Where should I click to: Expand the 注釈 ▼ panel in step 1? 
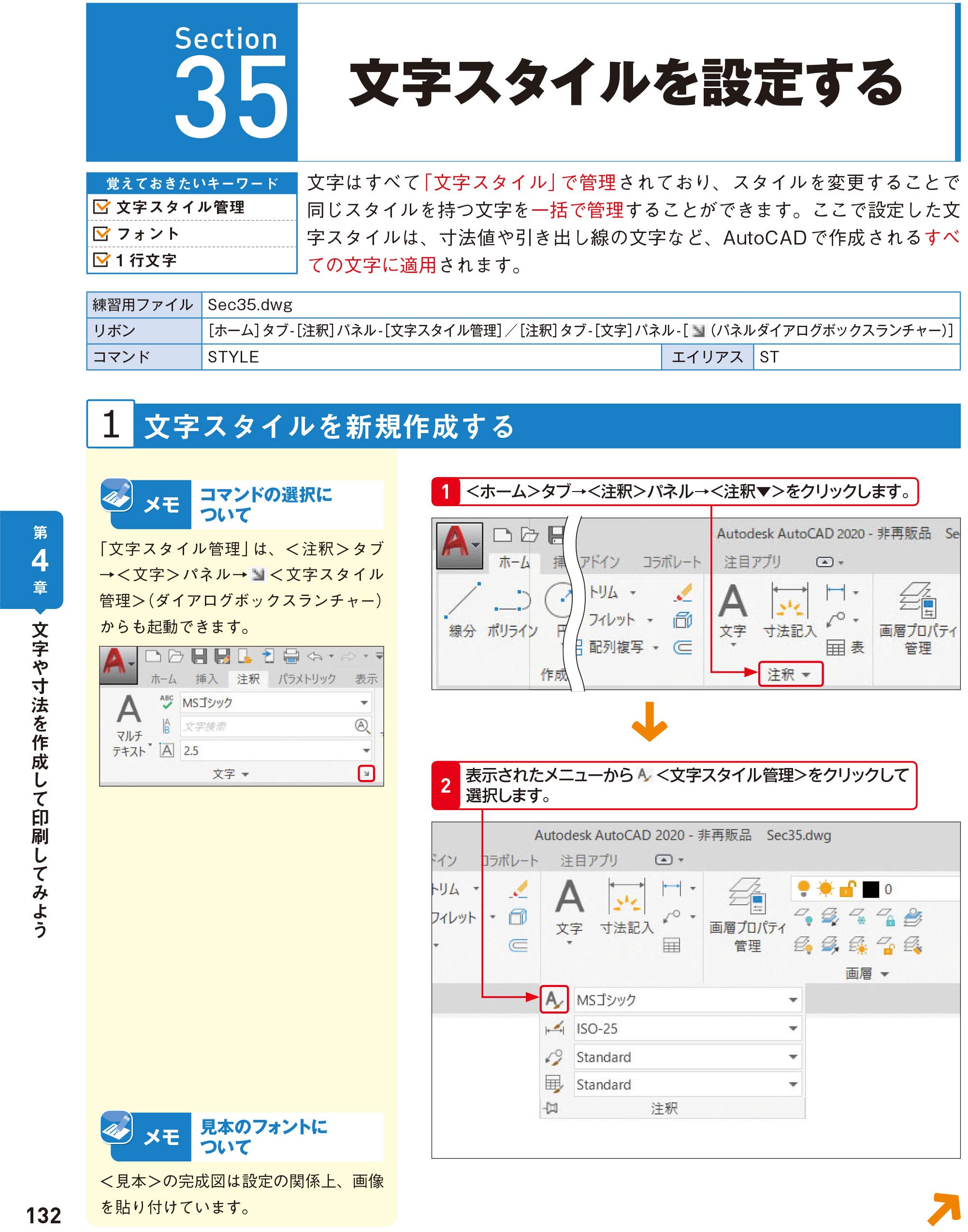(x=791, y=674)
